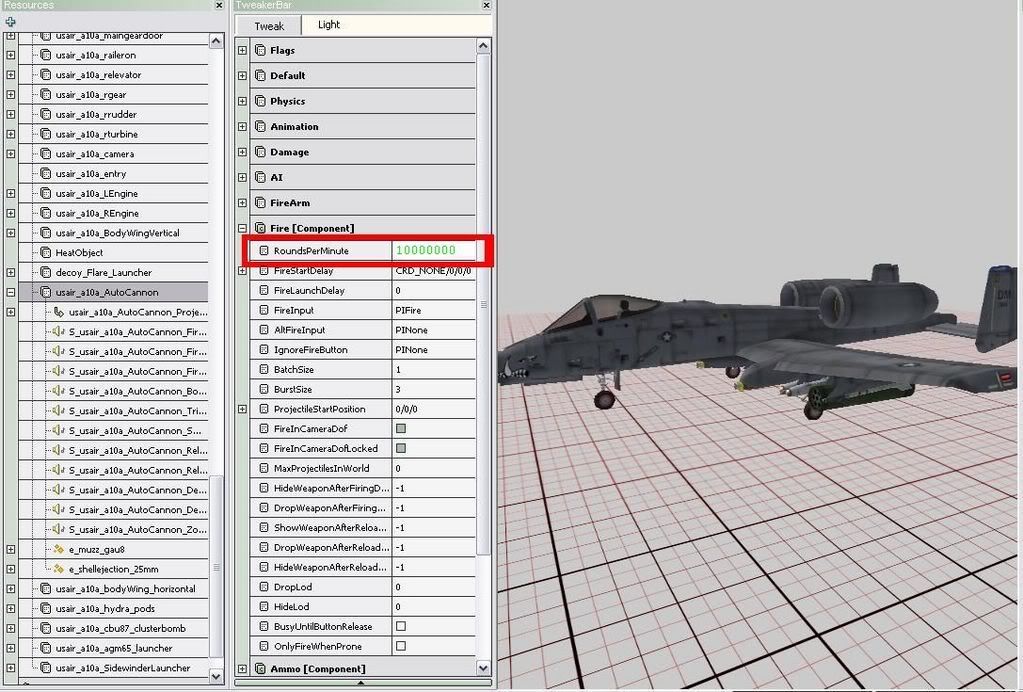Image resolution: width=1023 pixels, height=692 pixels.
Task: Click the usair_a10a_camera object icon
Action: (45, 154)
